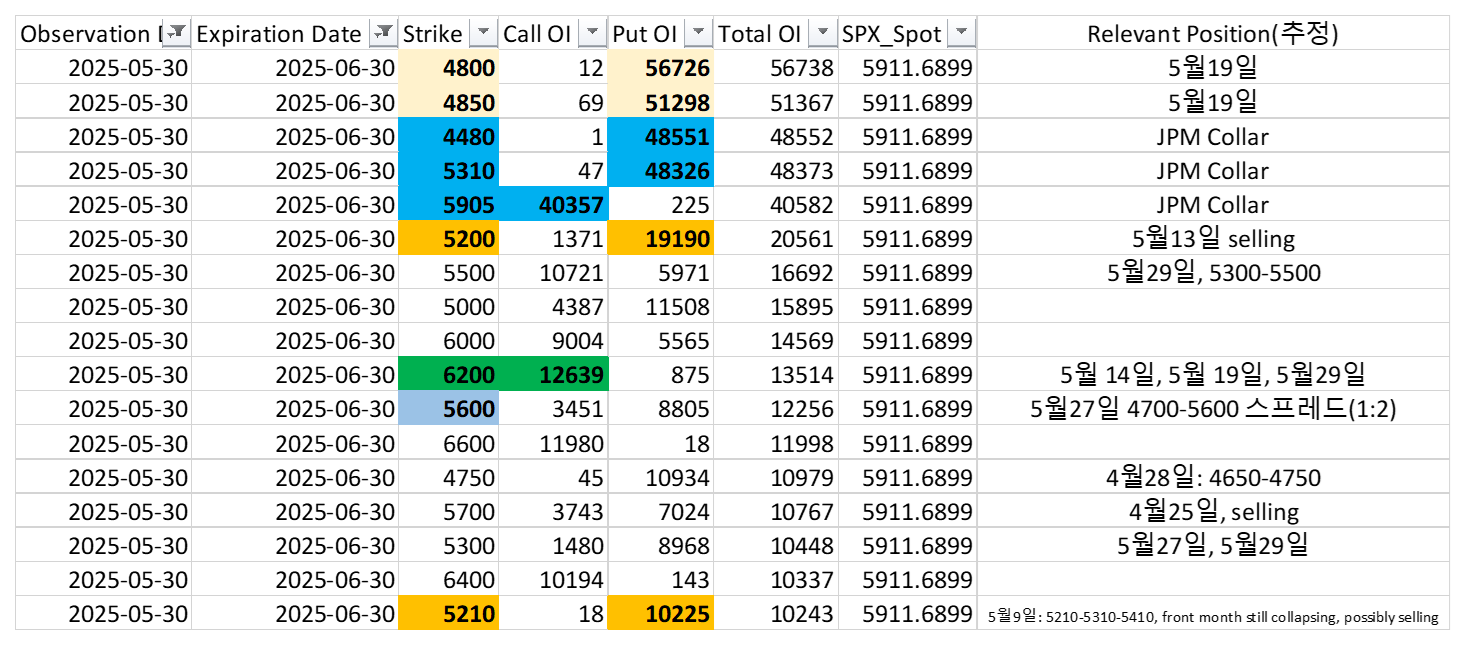Viewport: 1468px width, 645px height.
Task: Select the Call OI value 11980
Action: coord(554,442)
